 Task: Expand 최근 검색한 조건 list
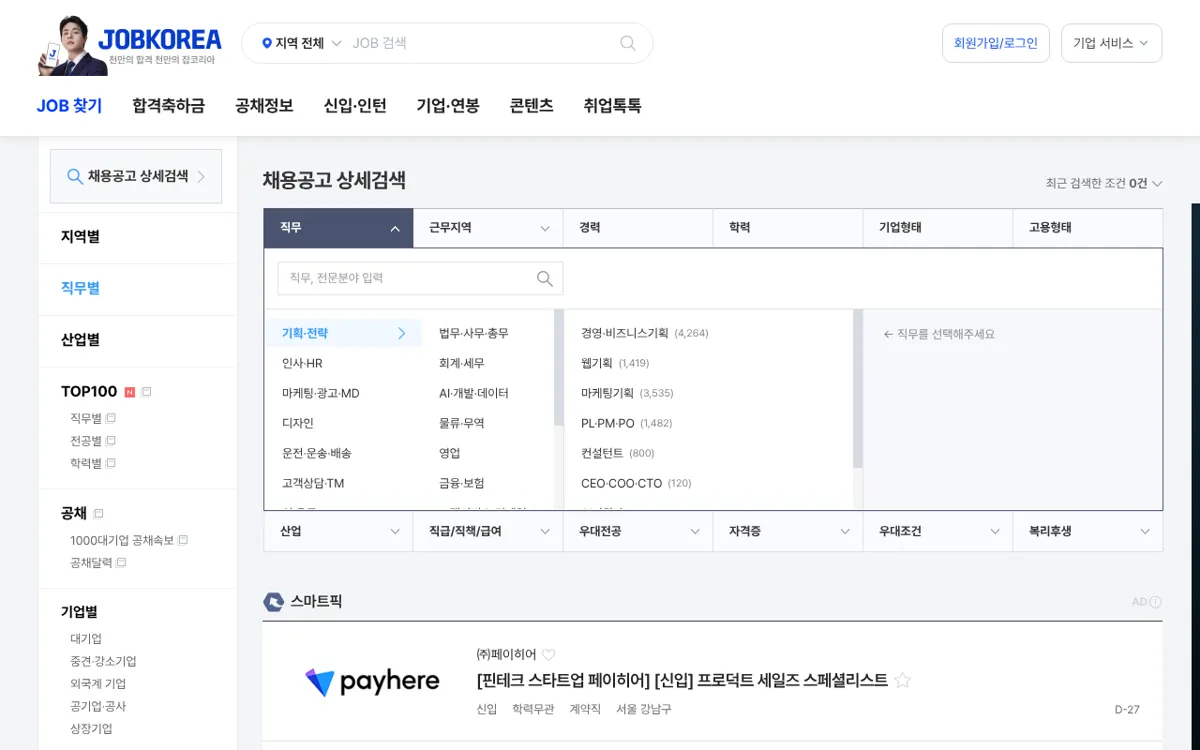coord(1104,183)
